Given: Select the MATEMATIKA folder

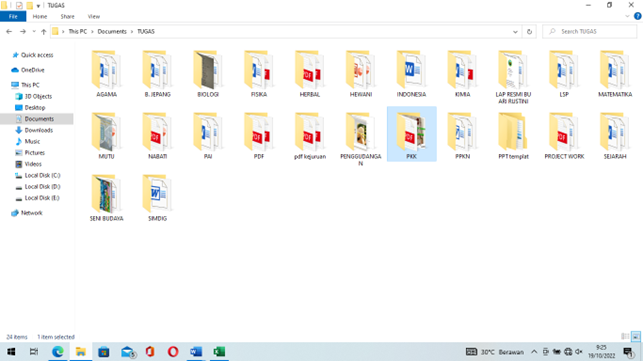Looking at the screenshot, I should 615,74.
